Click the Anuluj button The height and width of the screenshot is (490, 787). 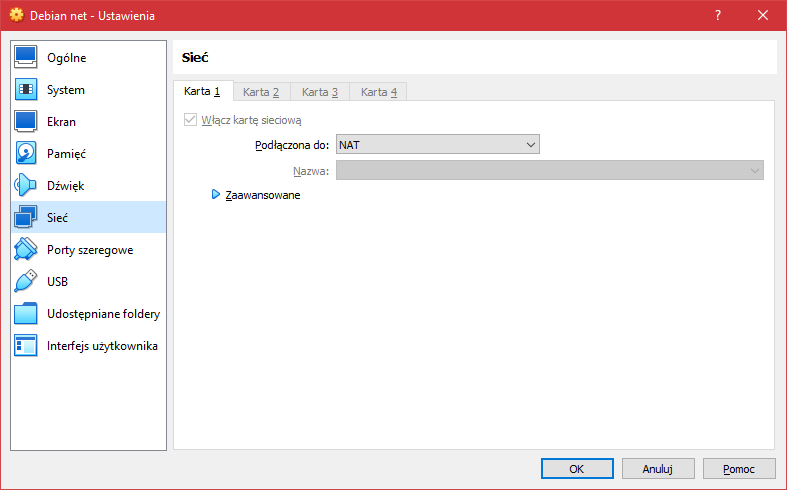click(657, 468)
